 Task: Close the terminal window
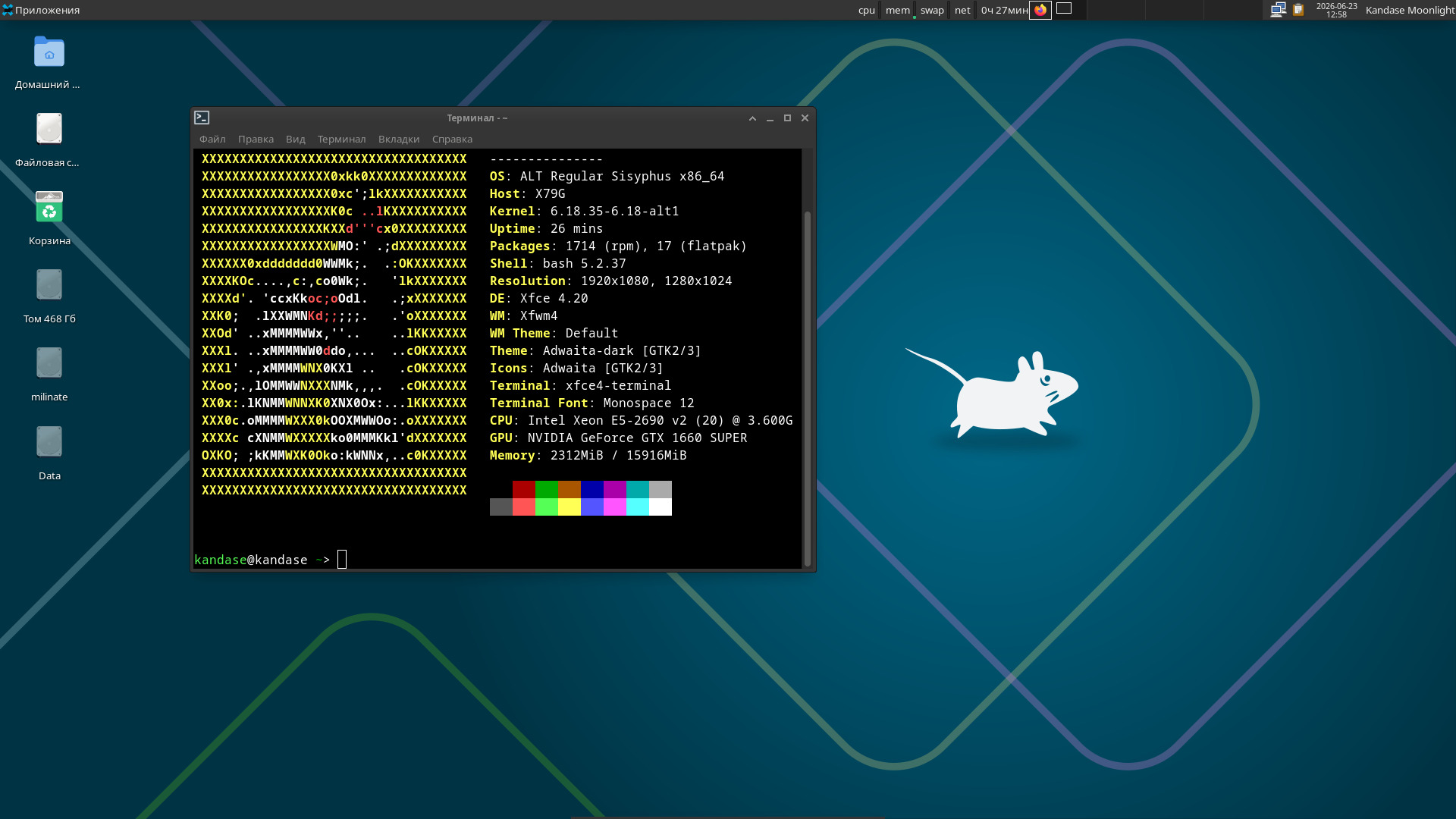[x=805, y=118]
